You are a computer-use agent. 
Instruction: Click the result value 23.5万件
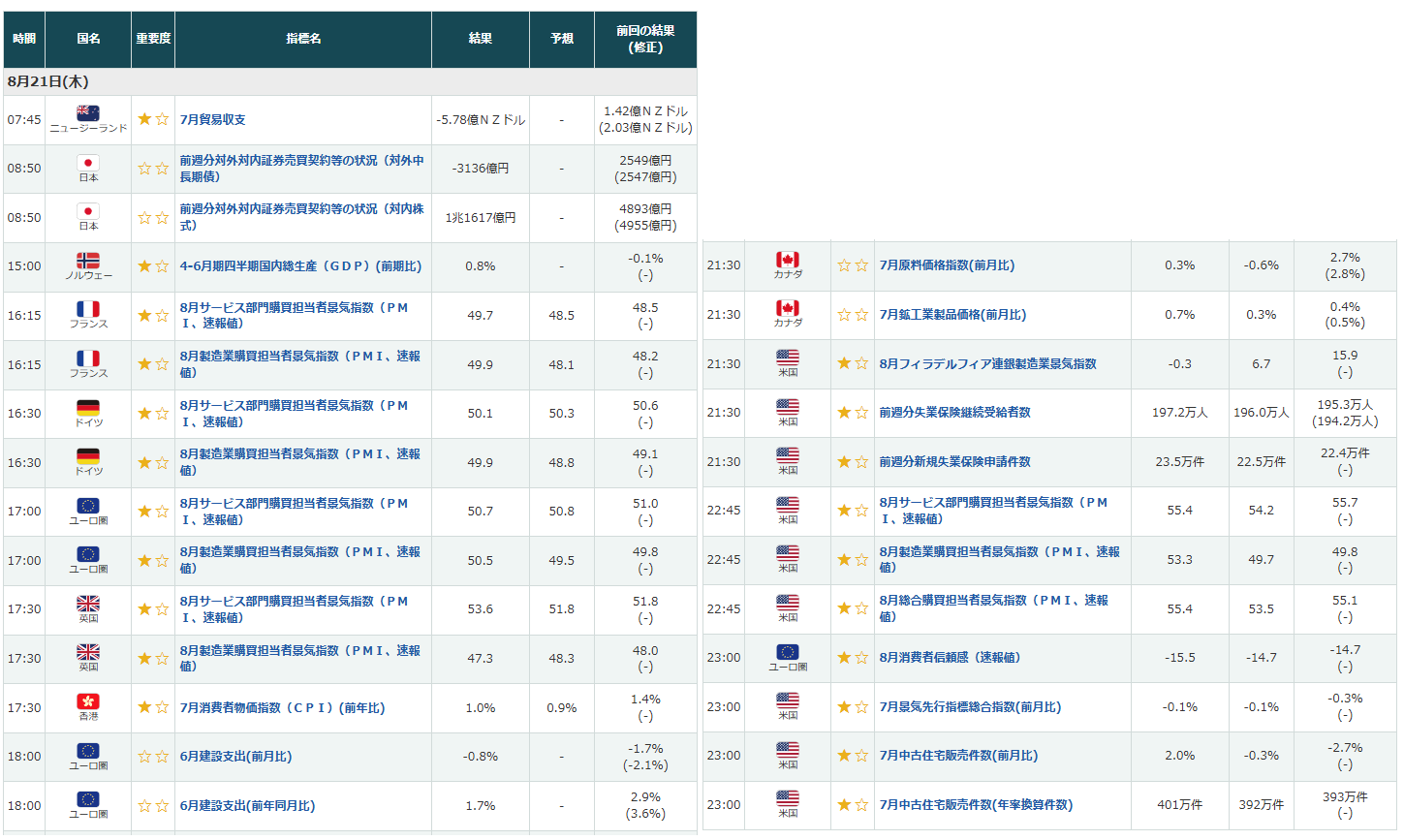pos(1180,461)
